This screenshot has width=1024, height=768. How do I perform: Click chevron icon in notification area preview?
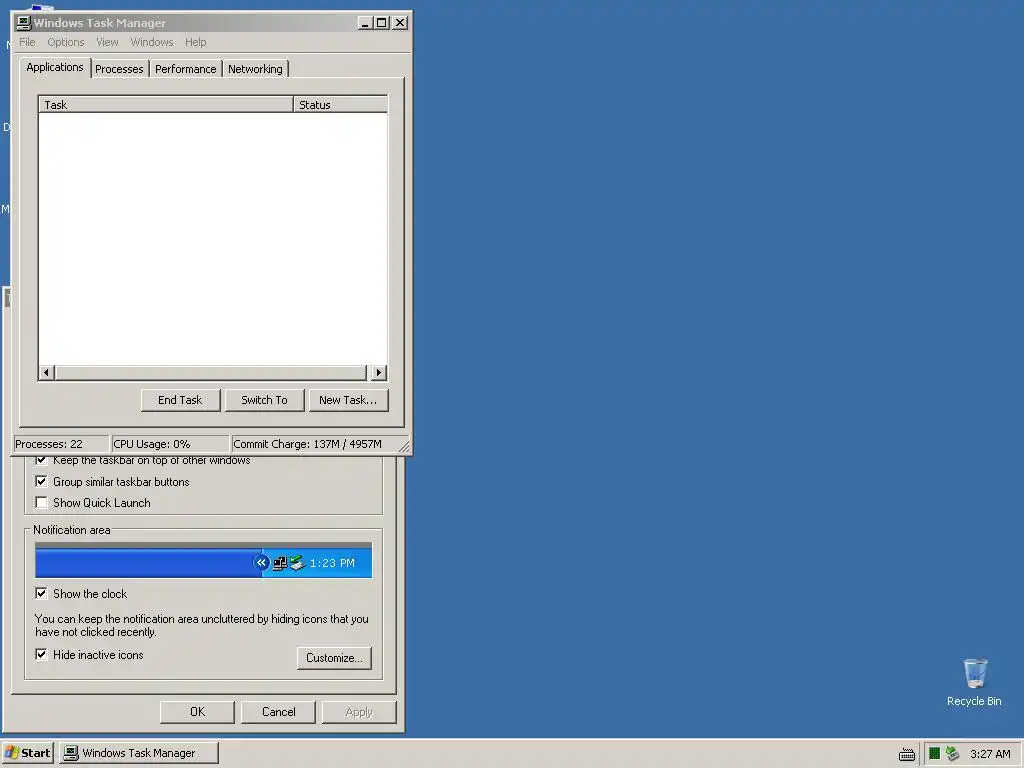[261, 562]
